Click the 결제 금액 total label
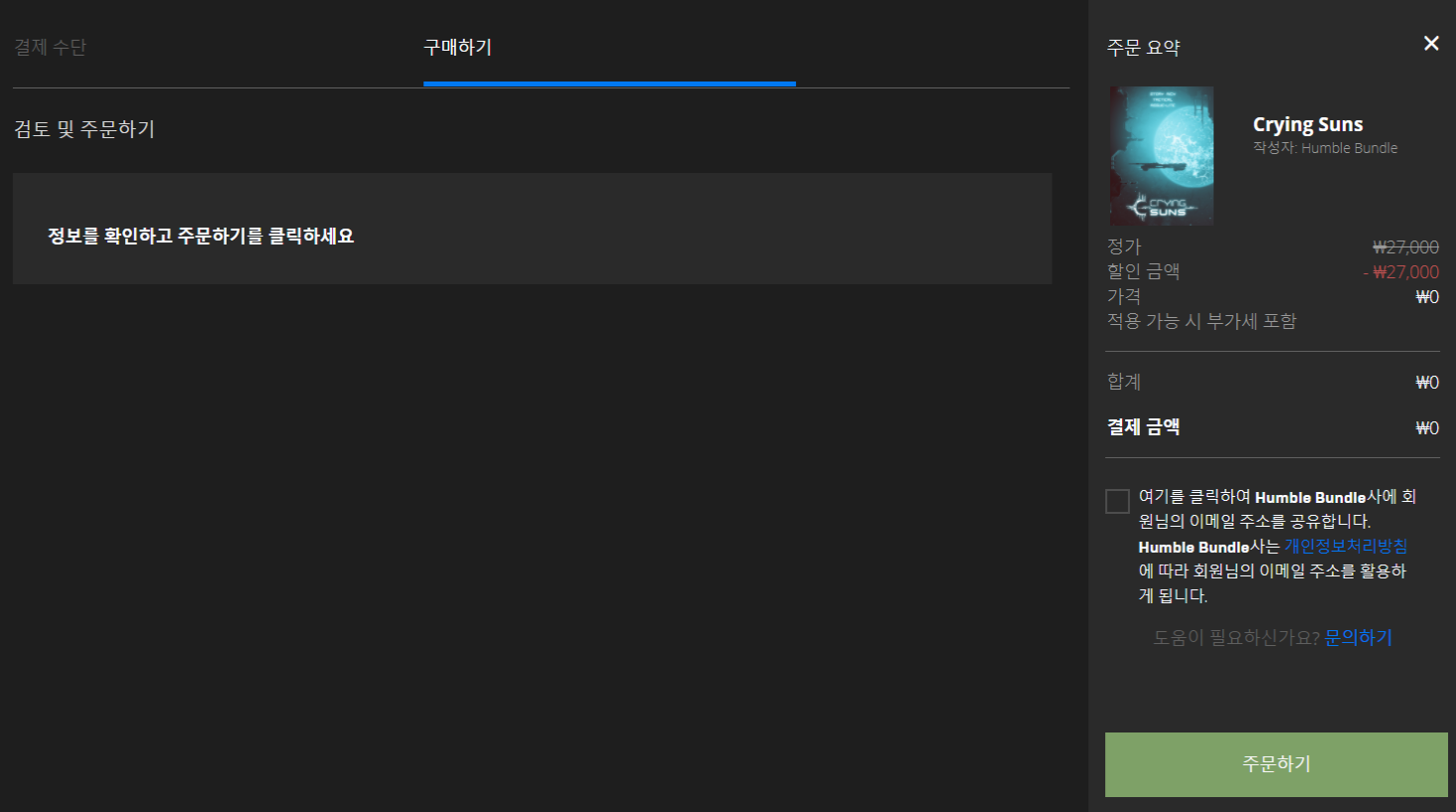This screenshot has width=1456, height=812. pyautogui.click(x=1143, y=427)
